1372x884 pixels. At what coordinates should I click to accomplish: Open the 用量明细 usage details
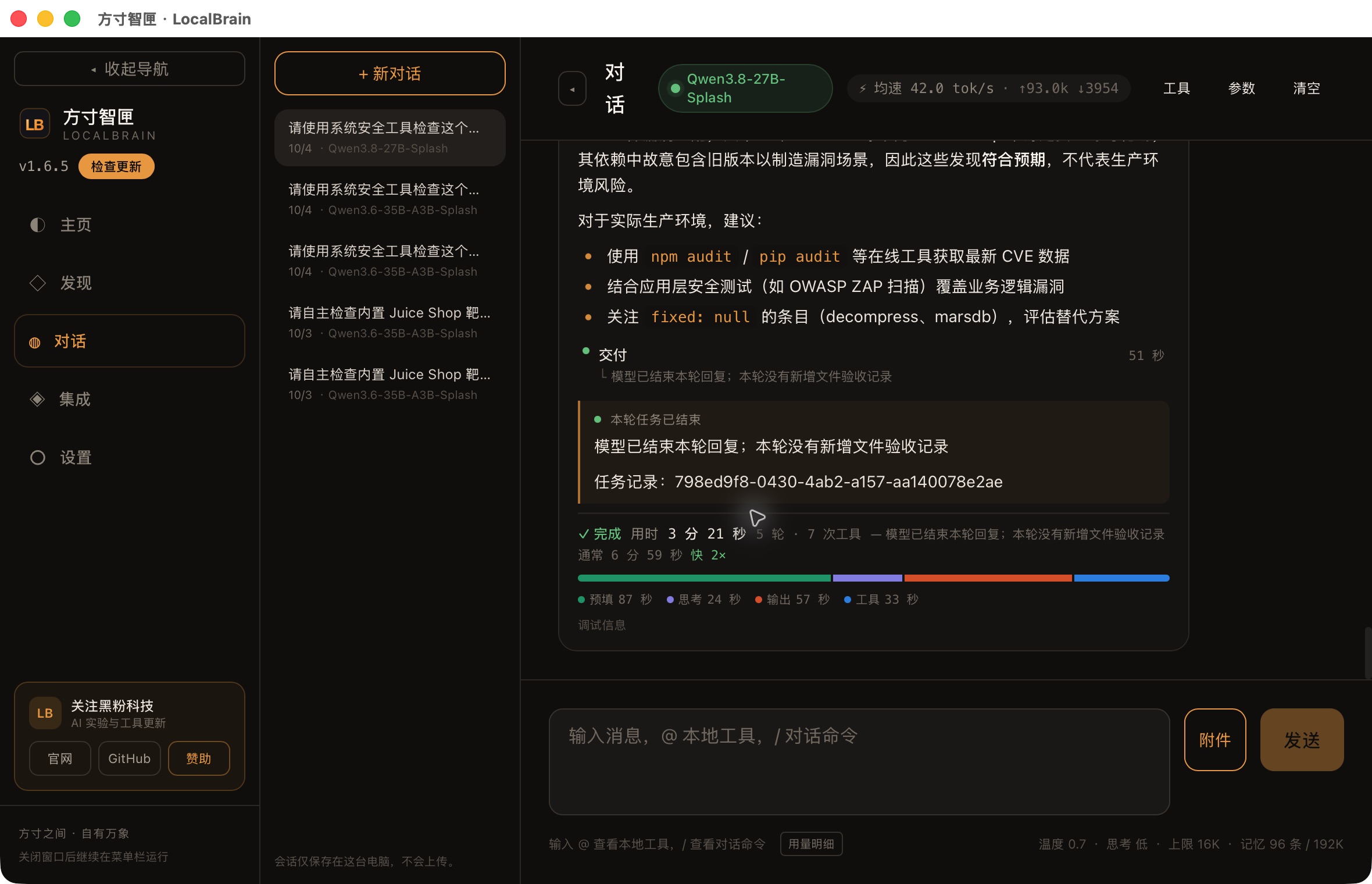pyautogui.click(x=812, y=844)
